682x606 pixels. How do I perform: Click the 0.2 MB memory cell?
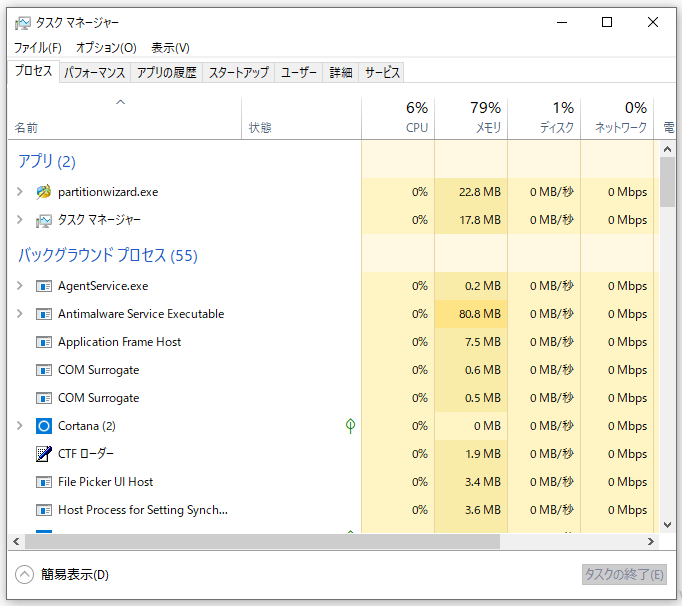tap(471, 286)
